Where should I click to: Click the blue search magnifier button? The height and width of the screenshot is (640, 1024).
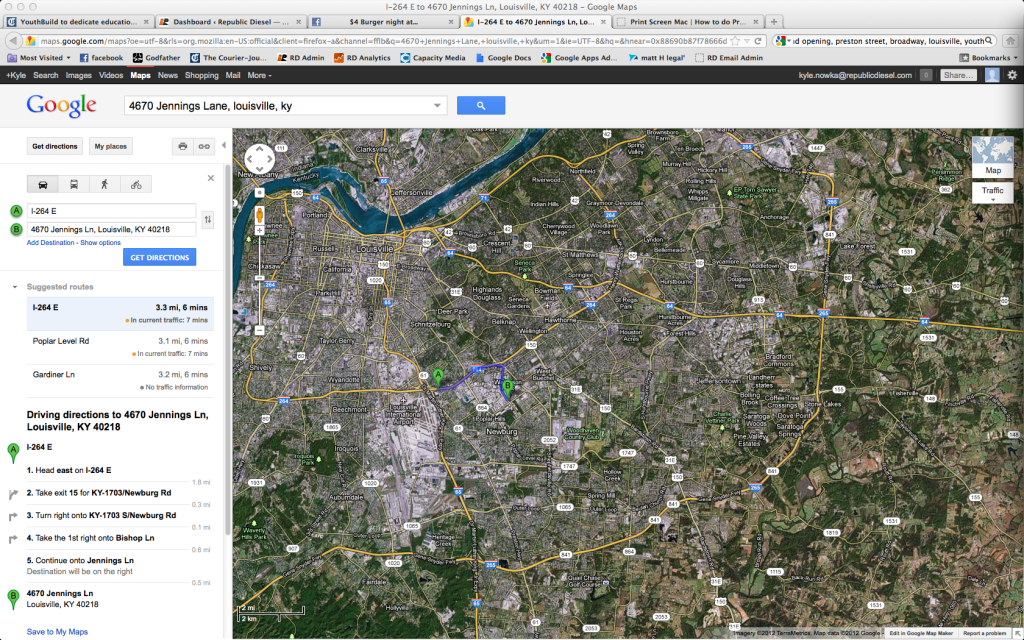(x=480, y=105)
